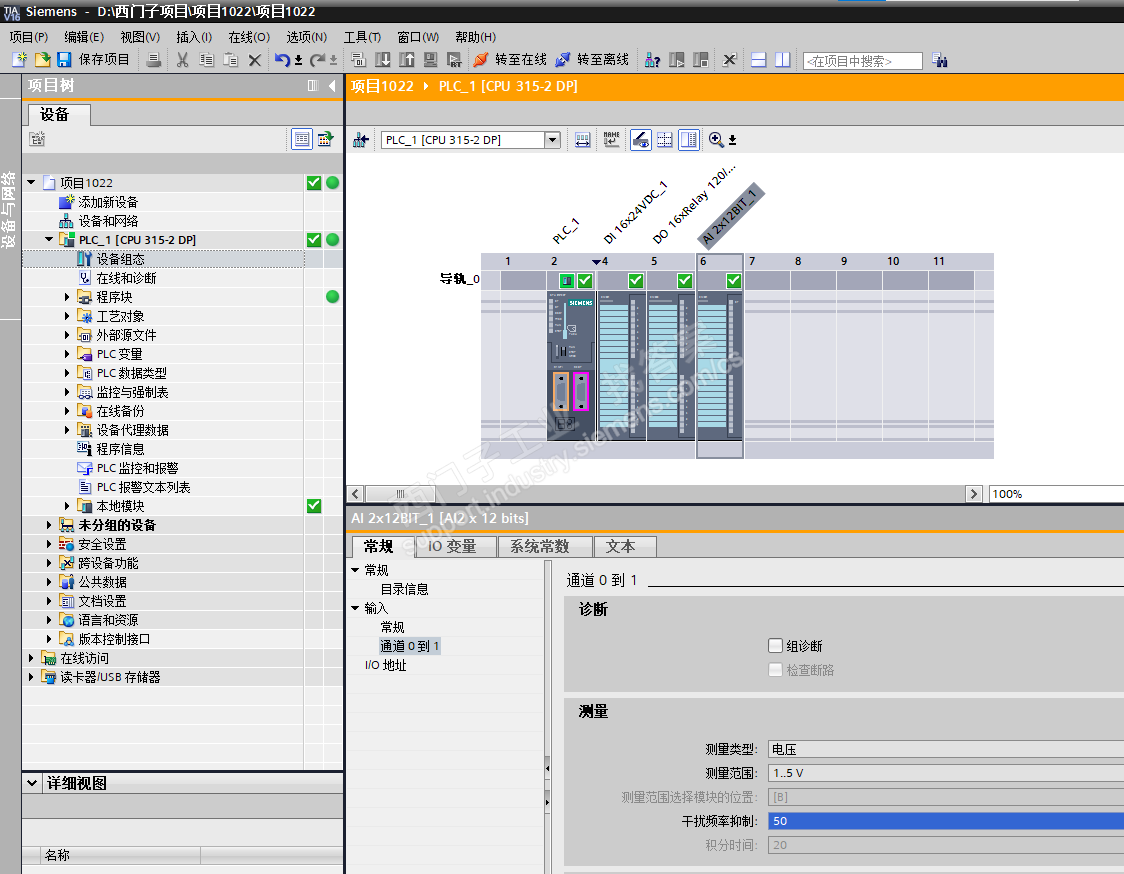Select 添加新设备 in the project tree
Screen dimensions: 1124x874
tap(108, 202)
